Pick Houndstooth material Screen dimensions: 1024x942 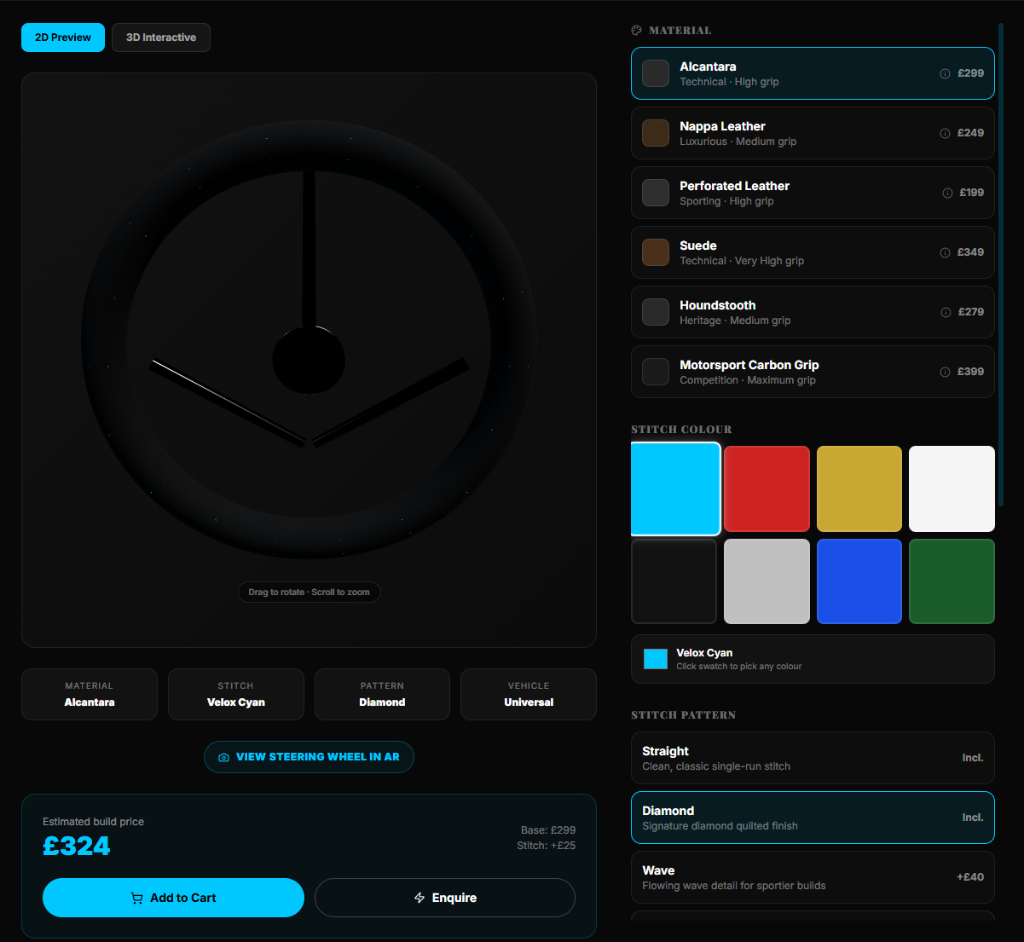tap(812, 312)
